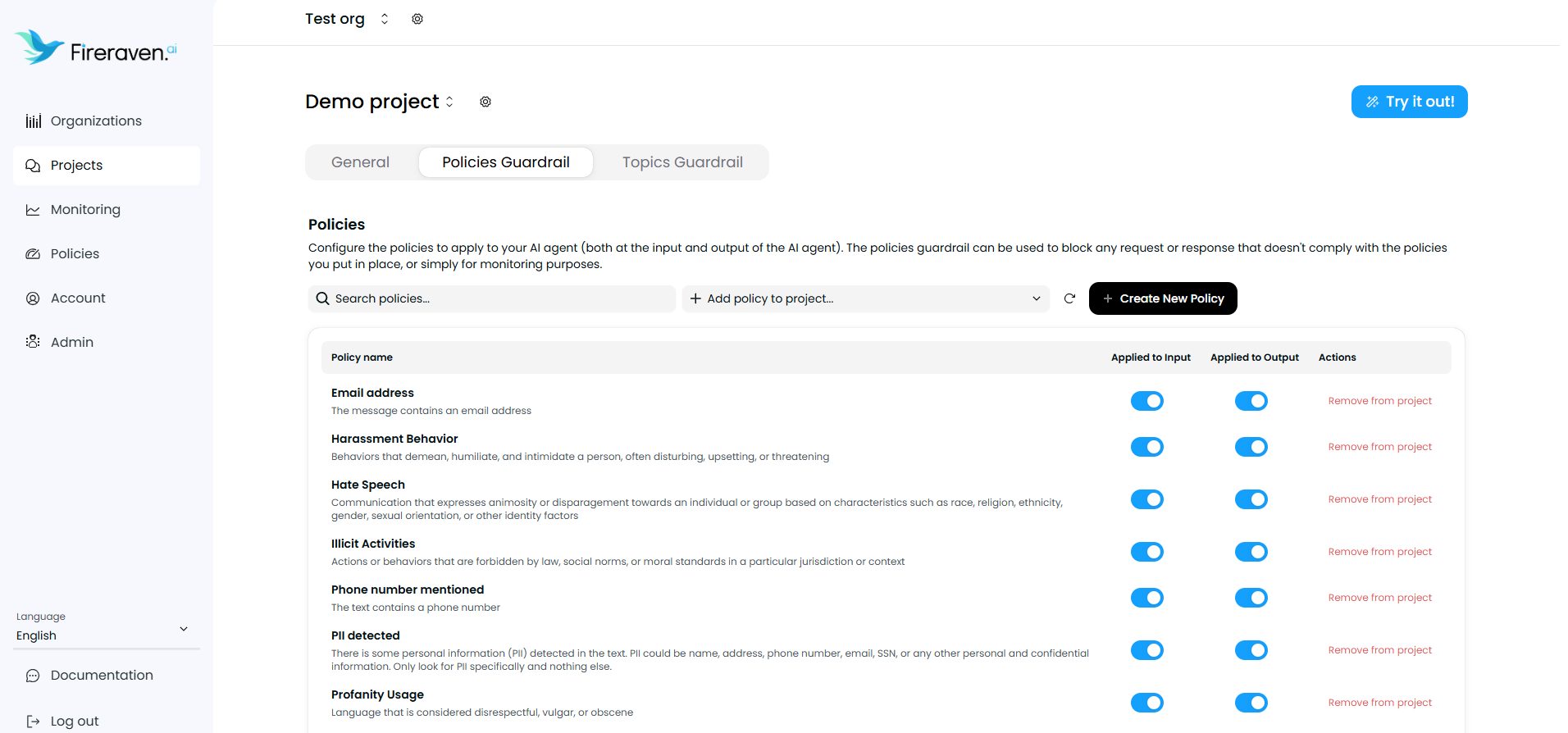Disable PII detected for input

1147,650
